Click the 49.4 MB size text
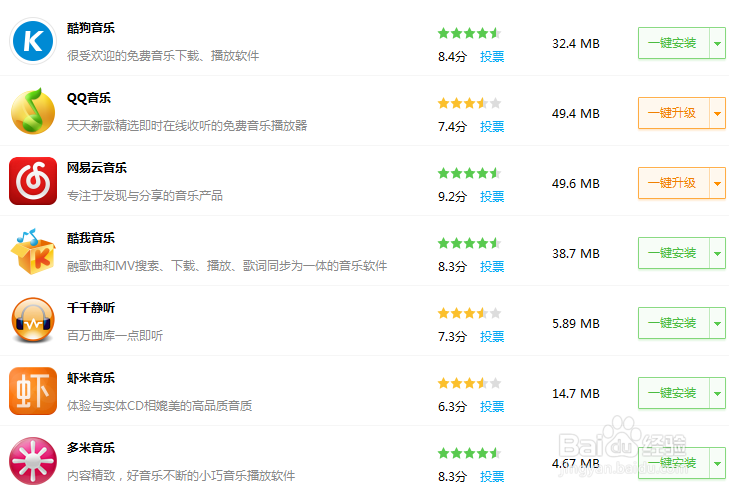This screenshot has width=729, height=494. pyautogui.click(x=576, y=113)
